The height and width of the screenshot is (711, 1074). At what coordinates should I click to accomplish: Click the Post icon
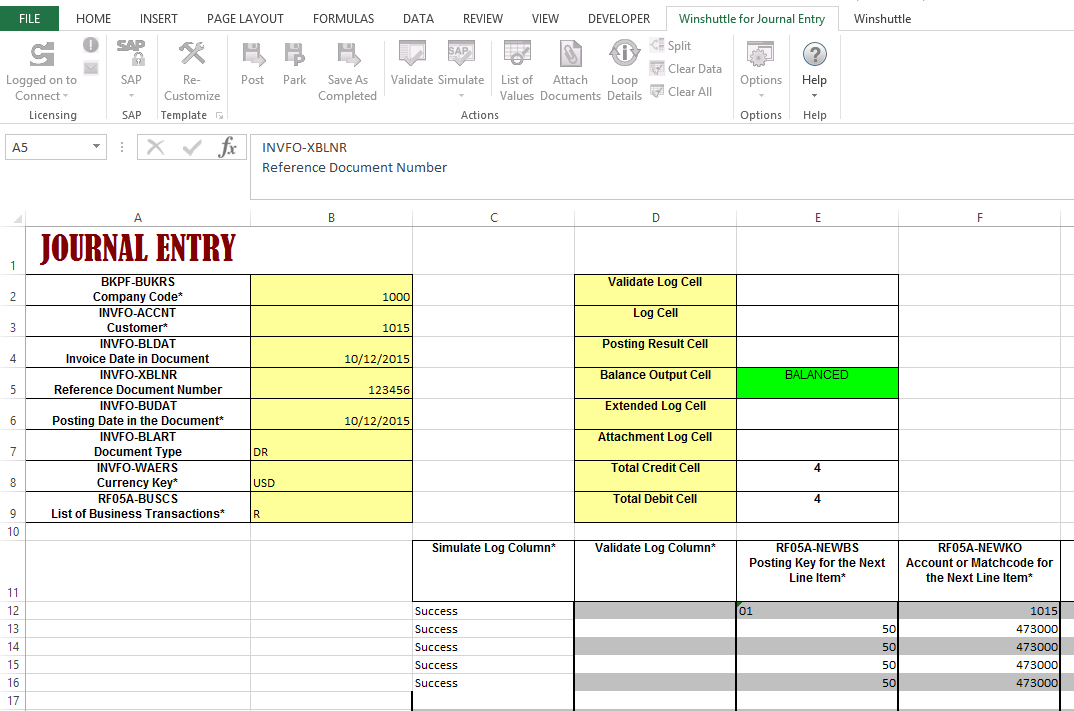(252, 54)
